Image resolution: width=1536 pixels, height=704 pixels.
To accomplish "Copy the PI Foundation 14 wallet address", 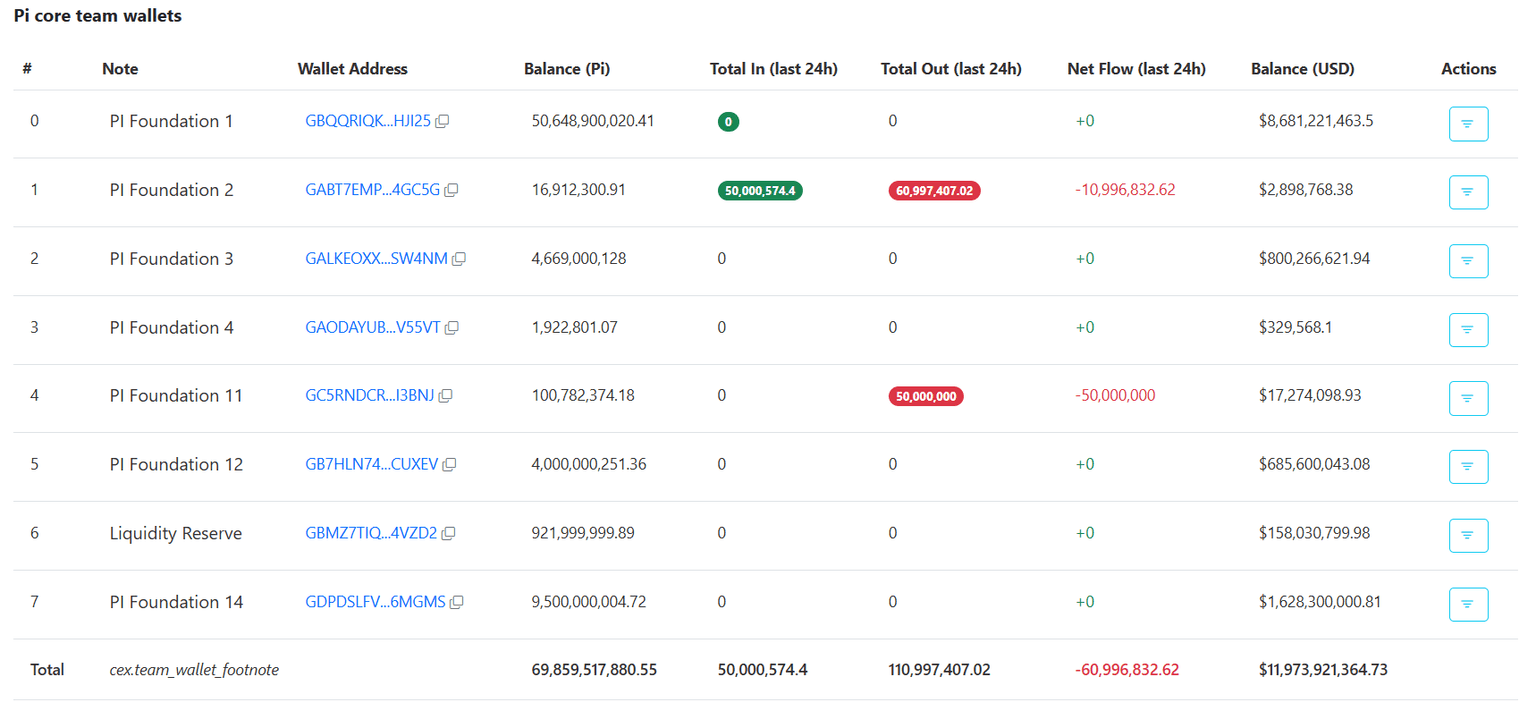I will [x=457, y=602].
